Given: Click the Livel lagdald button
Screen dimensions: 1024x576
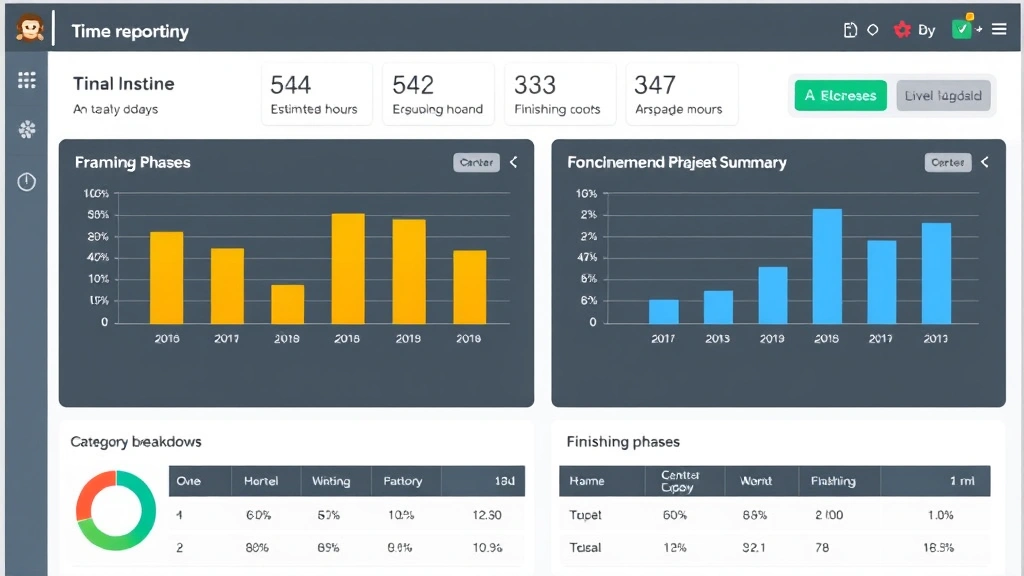Looking at the screenshot, I should (x=942, y=95).
